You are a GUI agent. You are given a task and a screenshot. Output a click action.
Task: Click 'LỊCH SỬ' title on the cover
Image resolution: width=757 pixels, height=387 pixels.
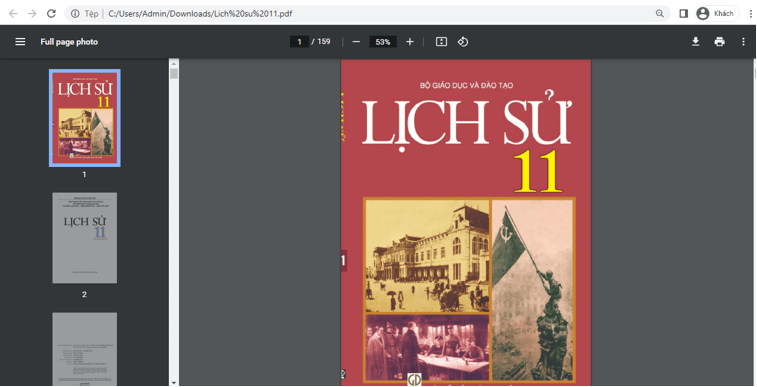(x=467, y=121)
